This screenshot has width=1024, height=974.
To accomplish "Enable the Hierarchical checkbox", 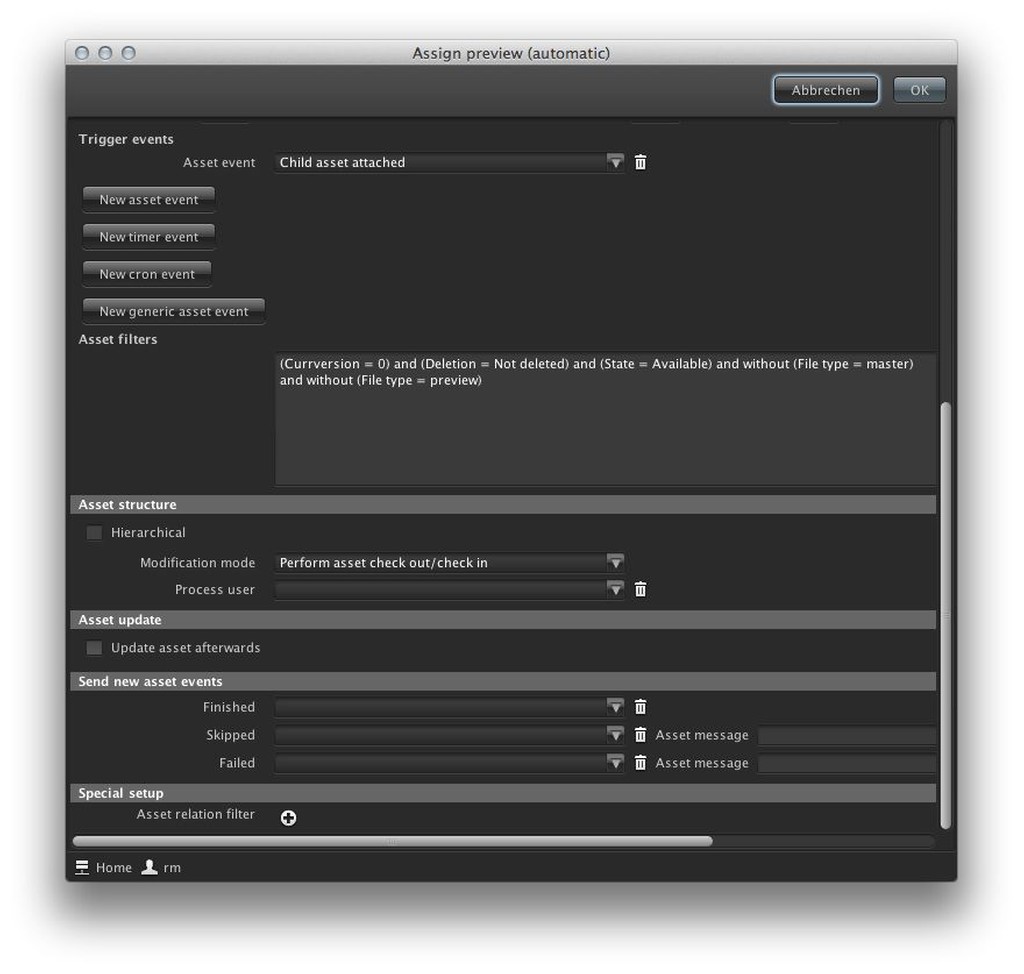I will tap(94, 532).
